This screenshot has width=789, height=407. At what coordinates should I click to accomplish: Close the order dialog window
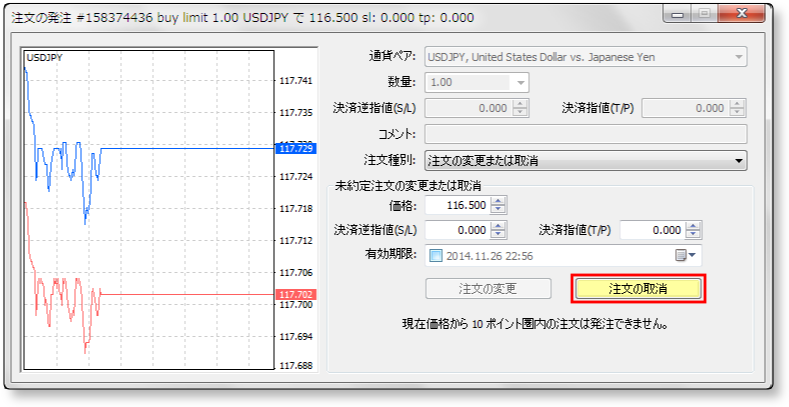click(742, 14)
